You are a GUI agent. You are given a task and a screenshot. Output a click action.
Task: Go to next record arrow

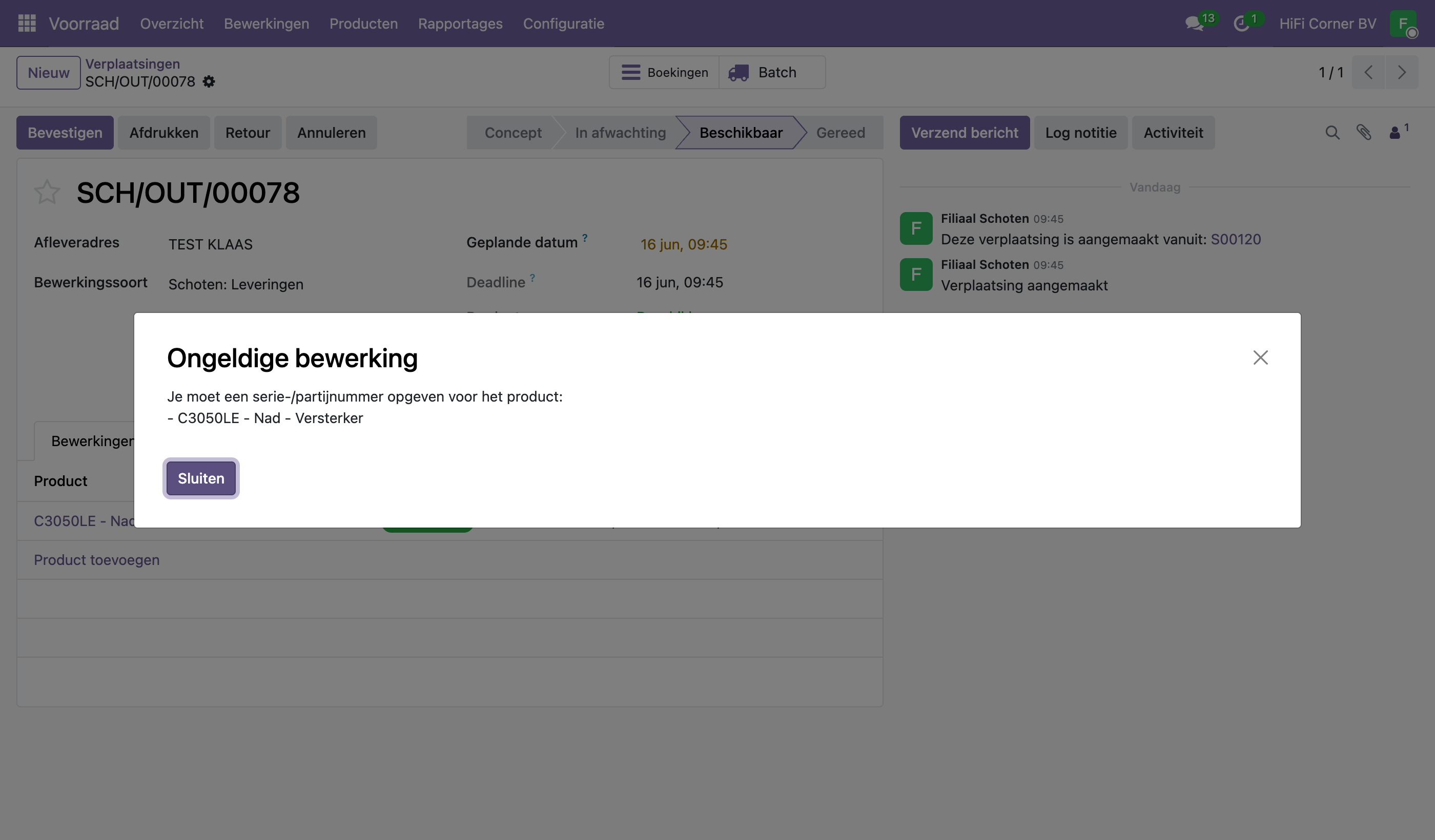click(x=1401, y=72)
